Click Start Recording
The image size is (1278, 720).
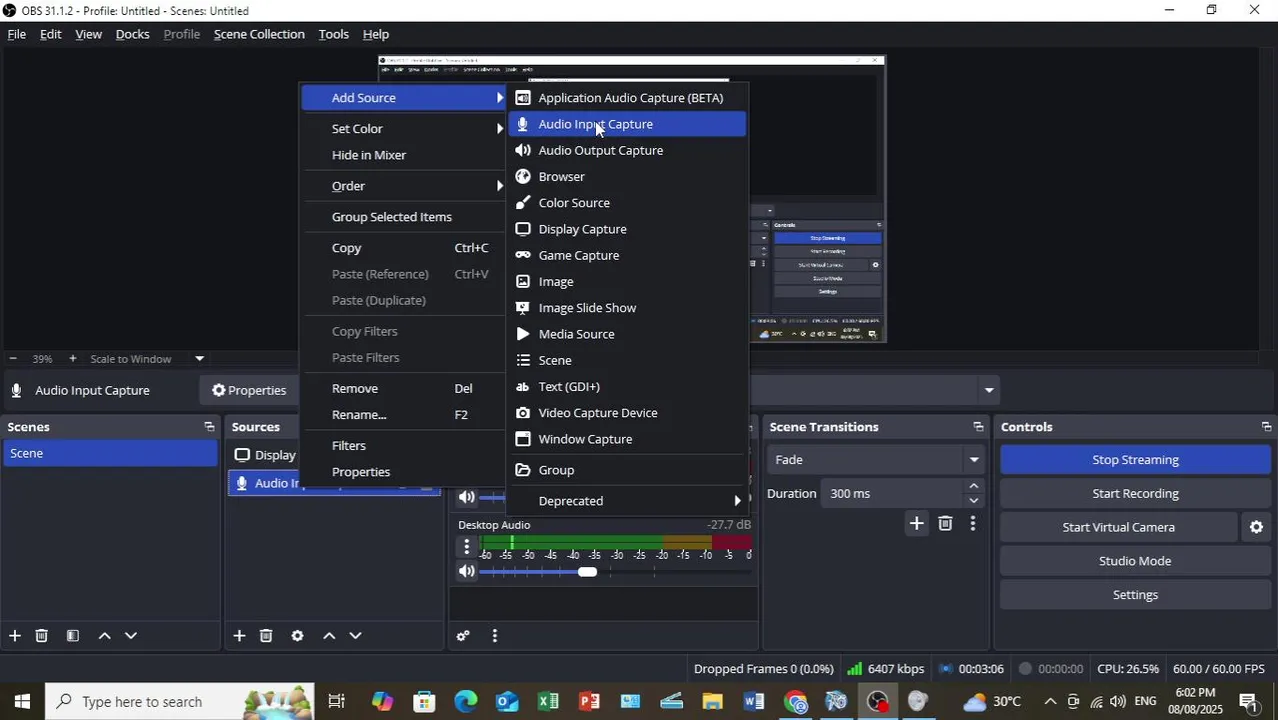1135,493
